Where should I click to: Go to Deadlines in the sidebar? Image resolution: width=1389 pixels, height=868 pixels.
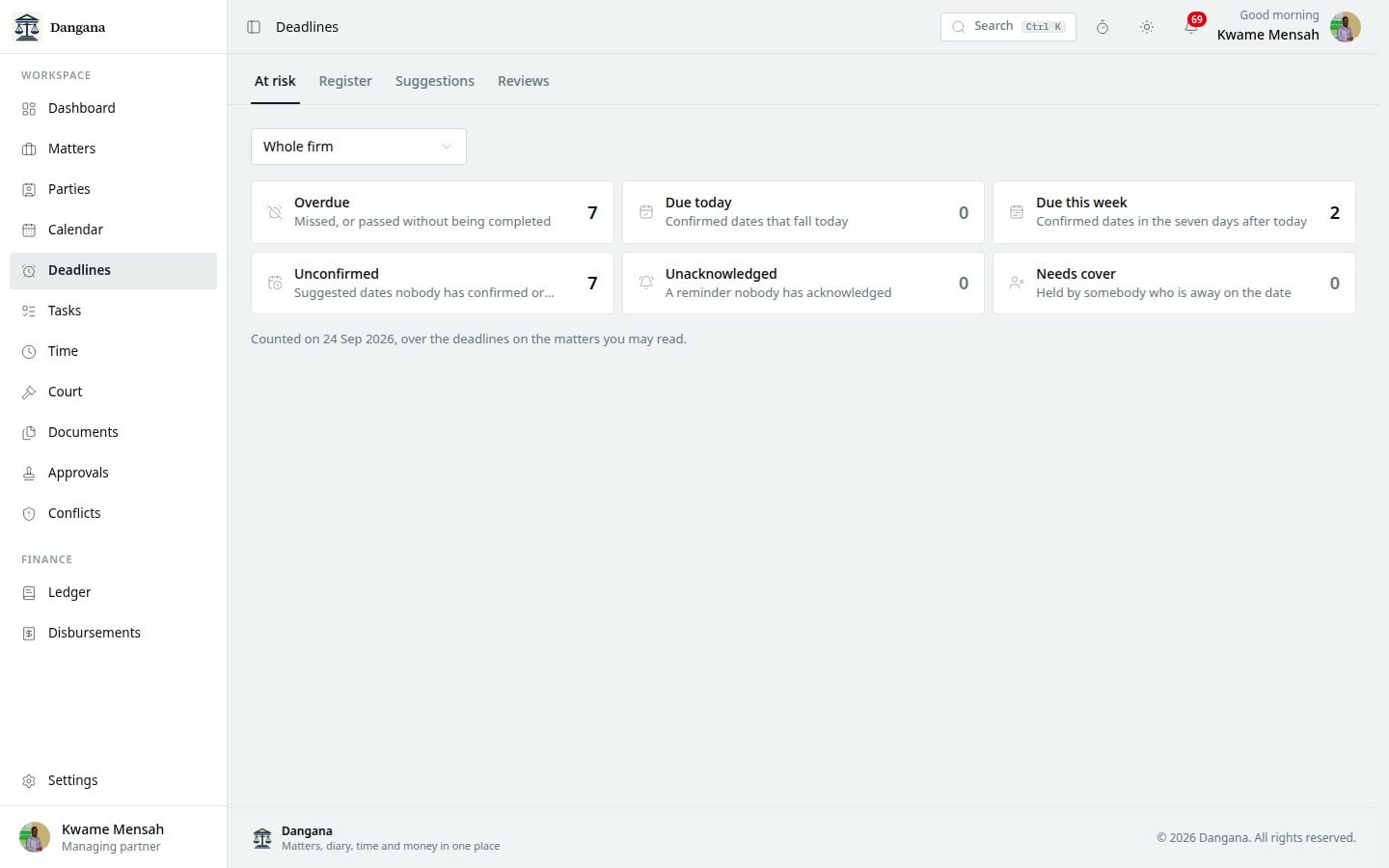pyautogui.click(x=113, y=271)
